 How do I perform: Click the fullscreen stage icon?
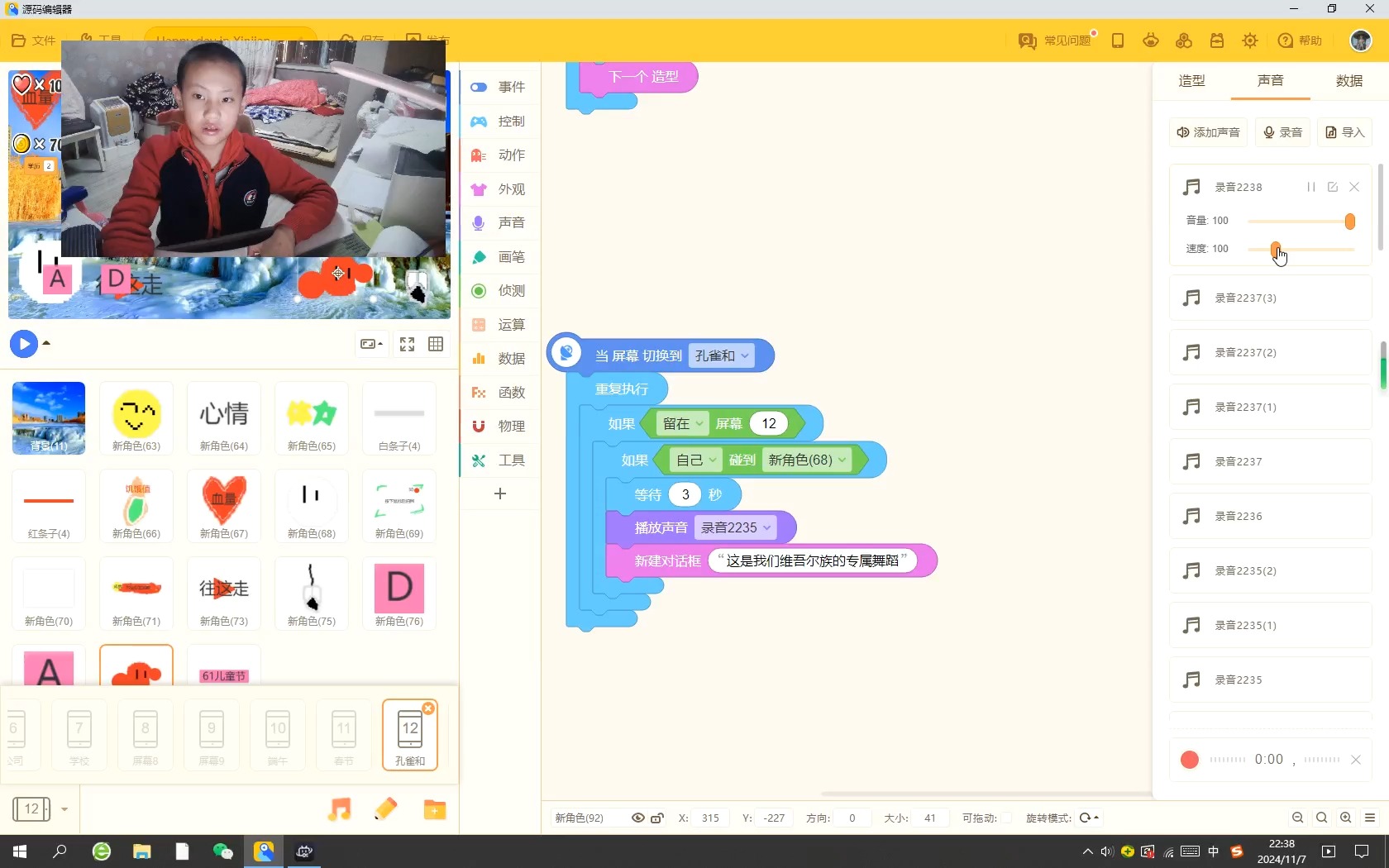click(407, 344)
